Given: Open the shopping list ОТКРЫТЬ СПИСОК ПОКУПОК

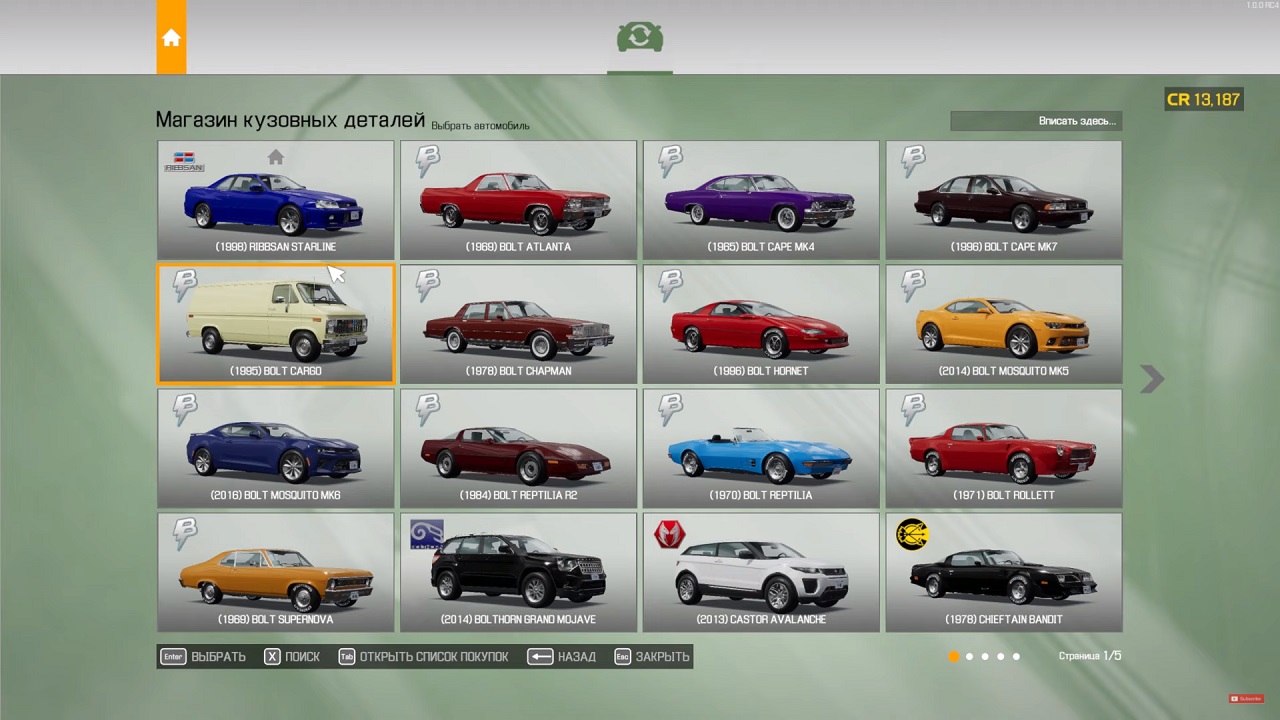Looking at the screenshot, I should click(x=423, y=657).
